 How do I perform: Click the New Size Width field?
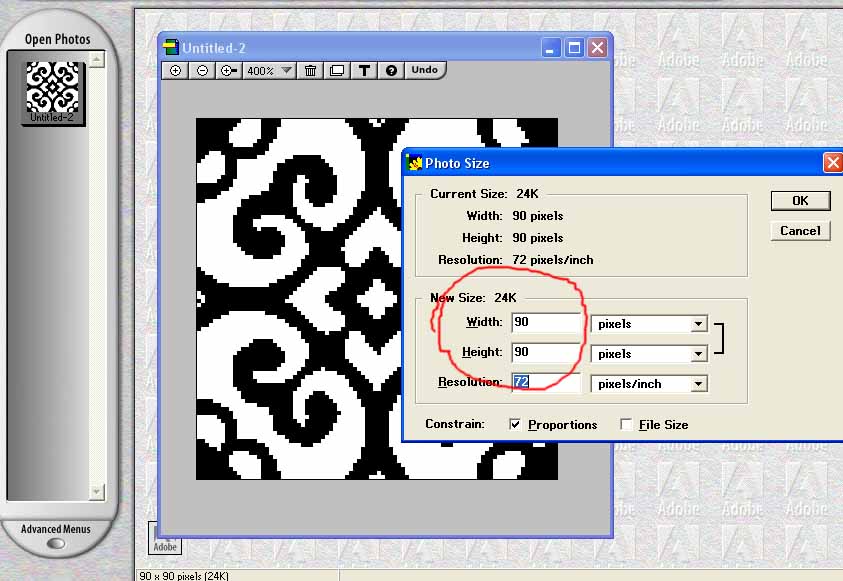[546, 322]
